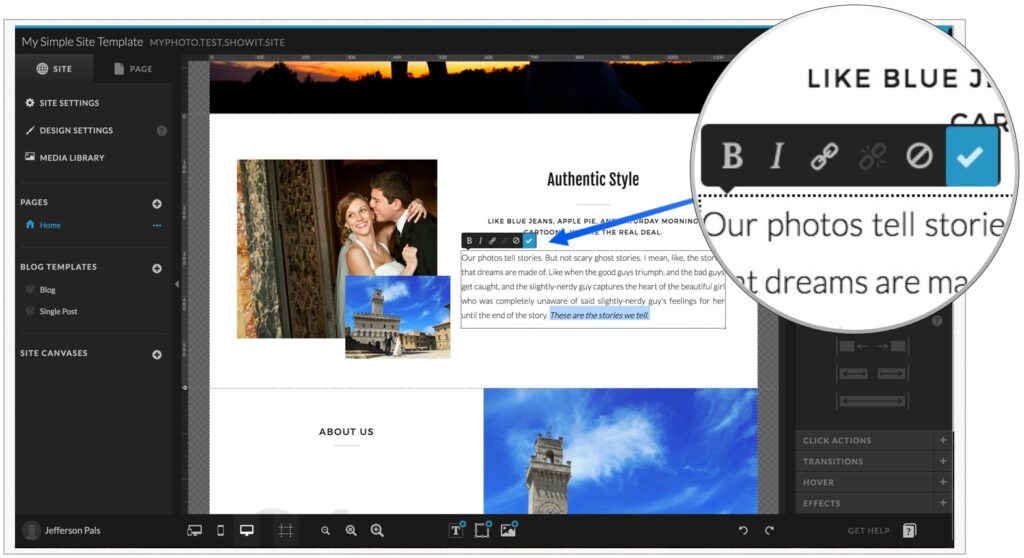Switch to mobile view
The height and width of the screenshot is (558, 1024).
(x=221, y=531)
